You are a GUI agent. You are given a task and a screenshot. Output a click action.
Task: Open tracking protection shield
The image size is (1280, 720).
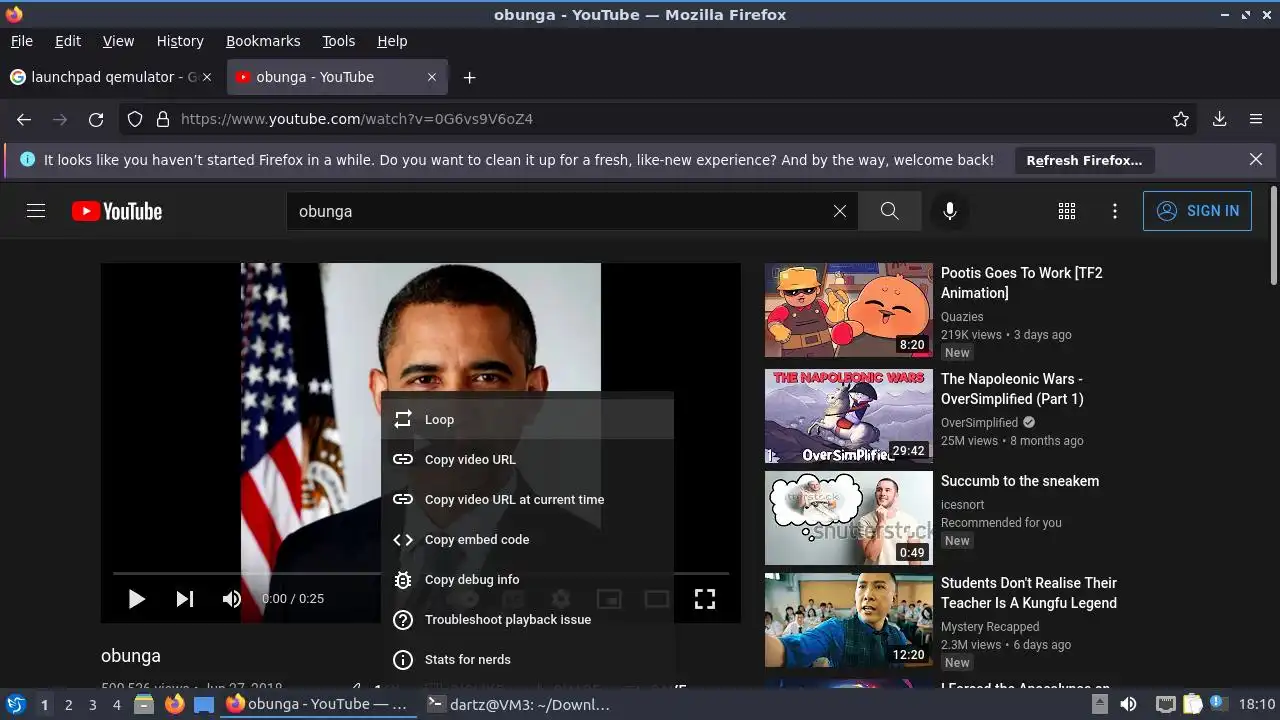point(136,119)
